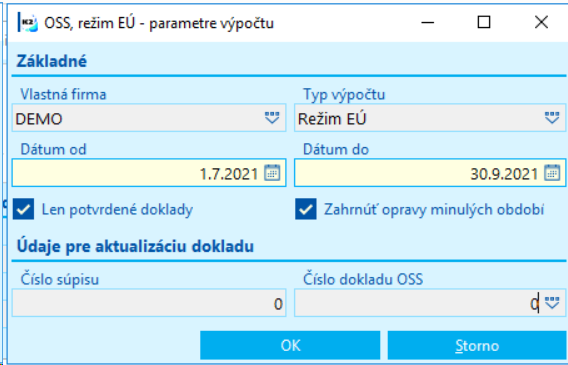Focus the Číslo súpisu field
This screenshot has width=568, height=365.
pyautogui.click(x=149, y=303)
